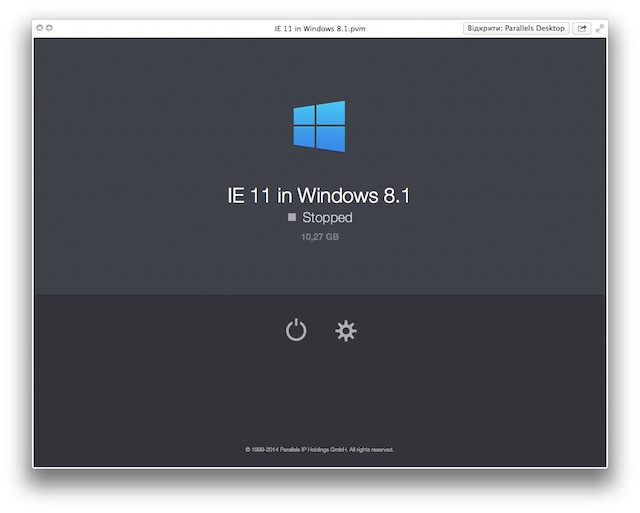Click the power button to start the VM
The height and width of the screenshot is (513, 640).
tap(296, 330)
